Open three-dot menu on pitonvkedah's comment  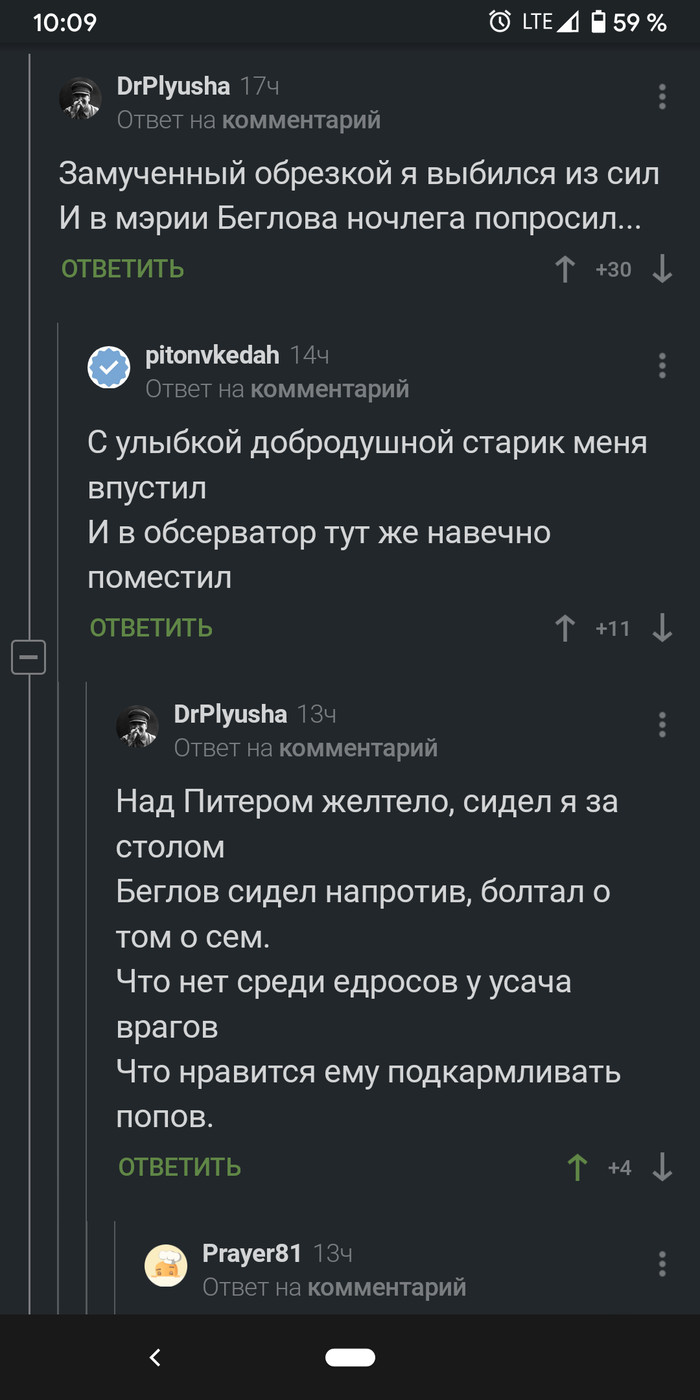pyautogui.click(x=662, y=365)
